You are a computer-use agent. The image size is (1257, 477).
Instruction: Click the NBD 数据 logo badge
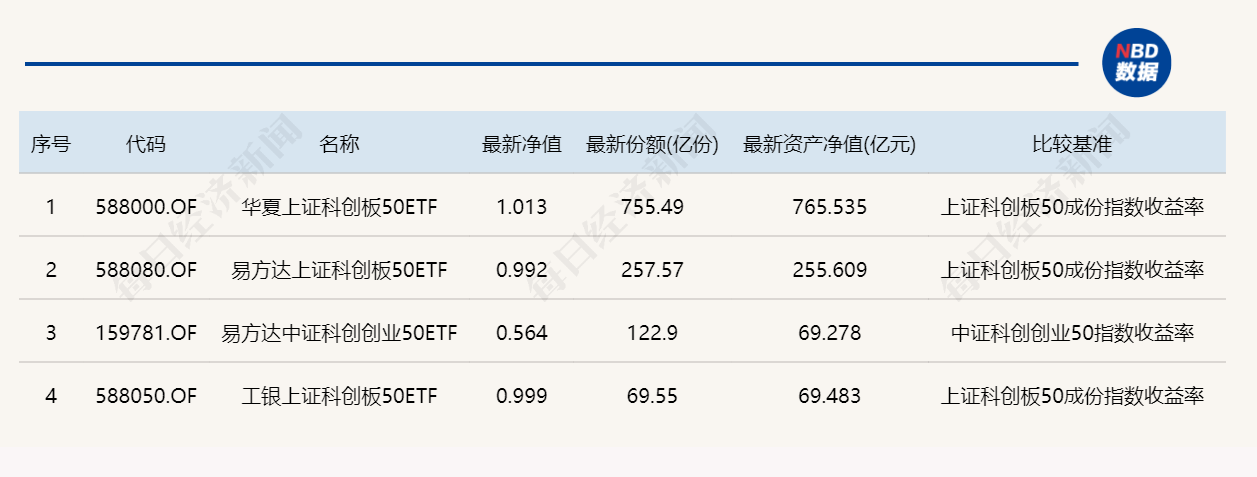tap(1136, 63)
